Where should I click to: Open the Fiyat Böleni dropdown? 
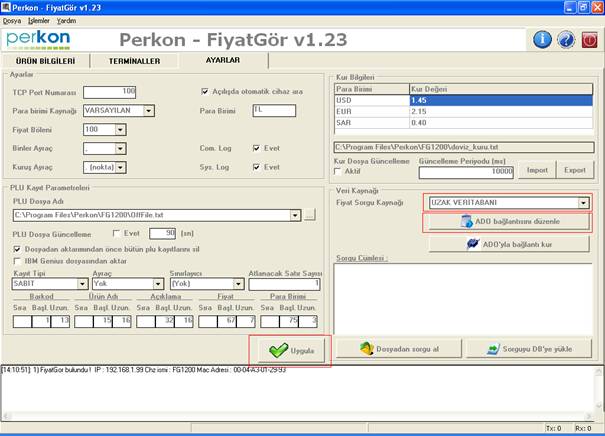point(120,130)
